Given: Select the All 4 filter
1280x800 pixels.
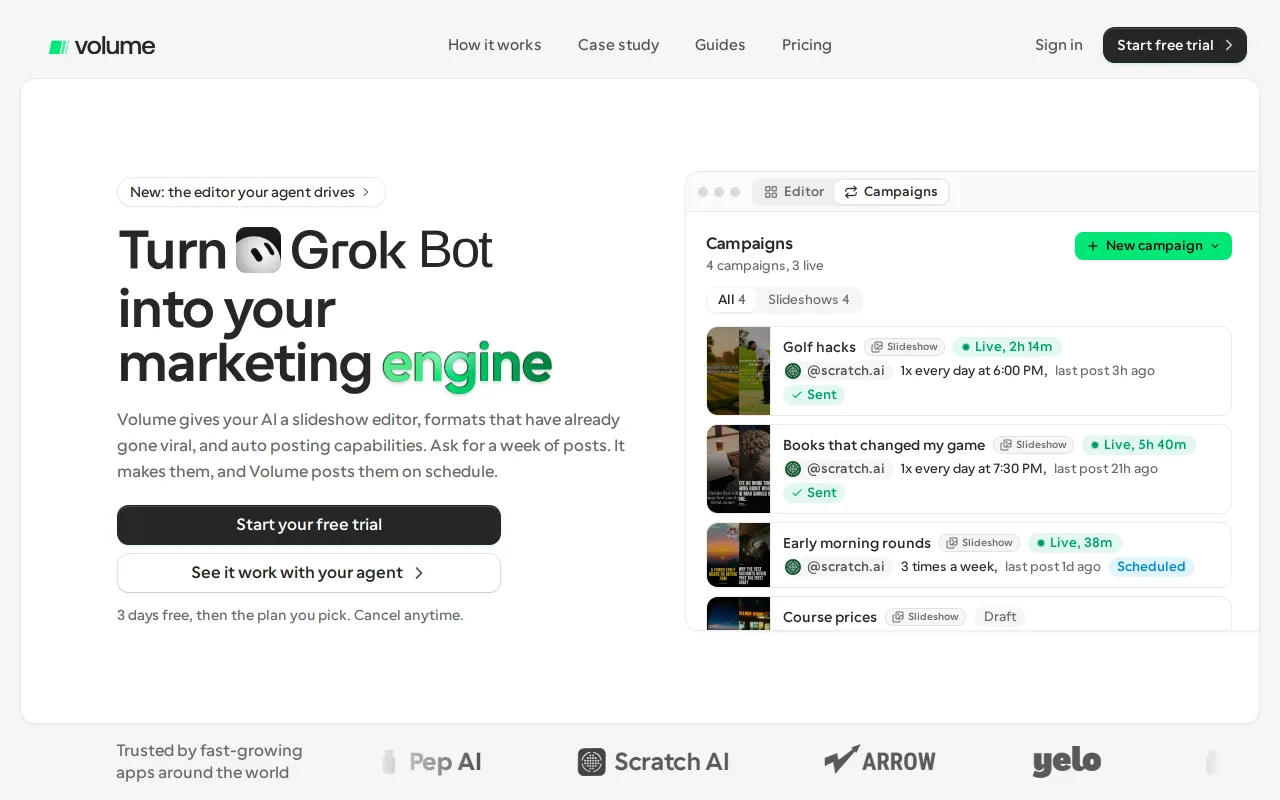Looking at the screenshot, I should (732, 300).
